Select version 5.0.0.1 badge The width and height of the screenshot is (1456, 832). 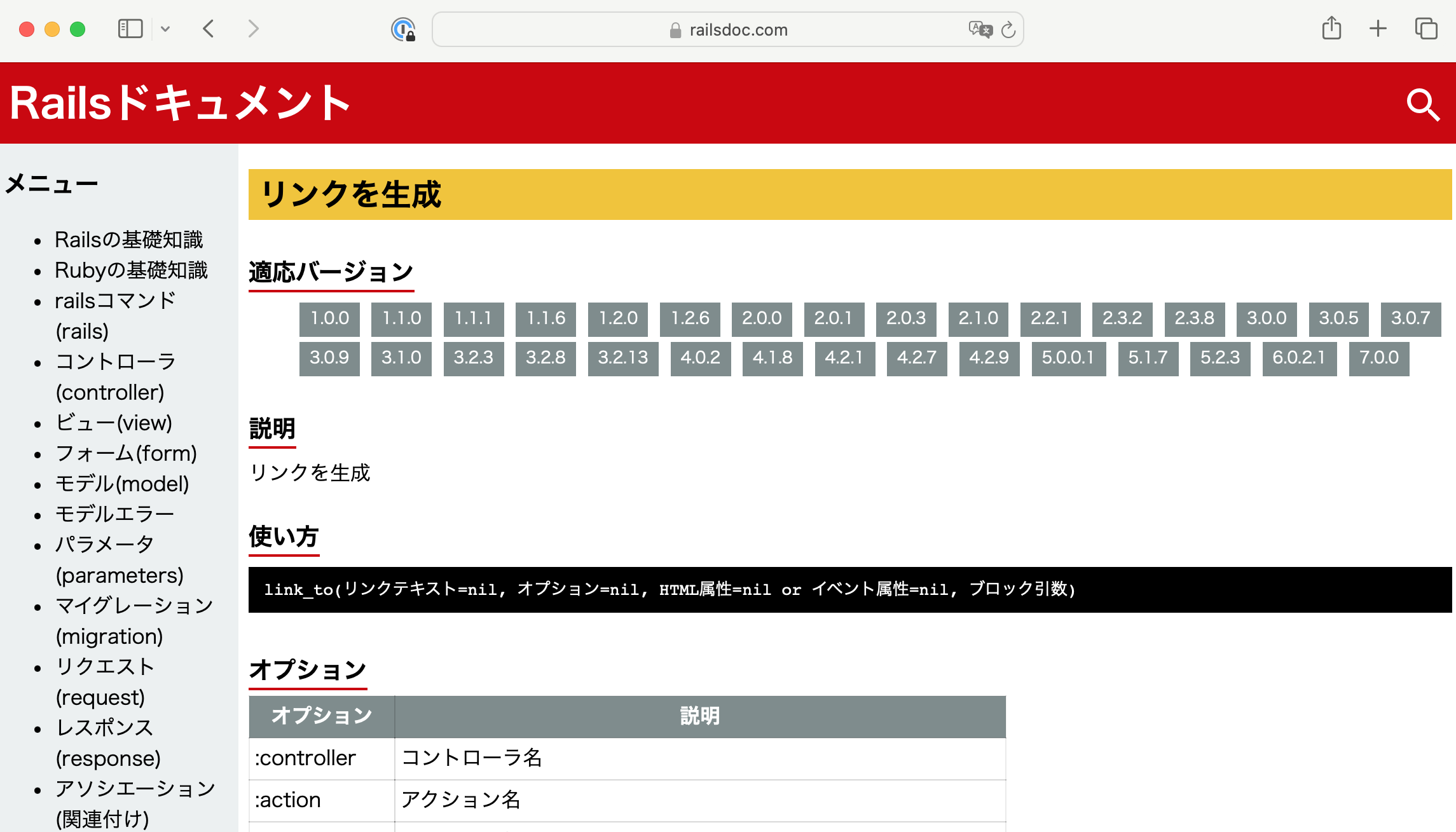click(x=1068, y=358)
